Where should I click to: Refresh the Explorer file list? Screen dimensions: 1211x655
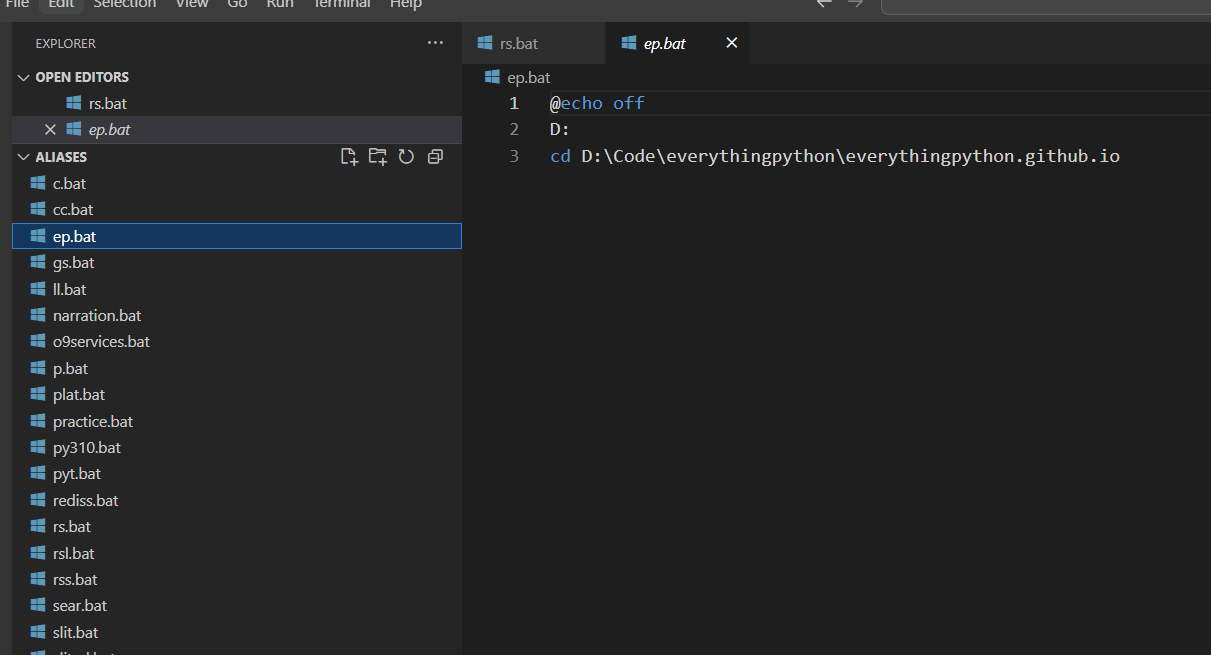pos(406,156)
